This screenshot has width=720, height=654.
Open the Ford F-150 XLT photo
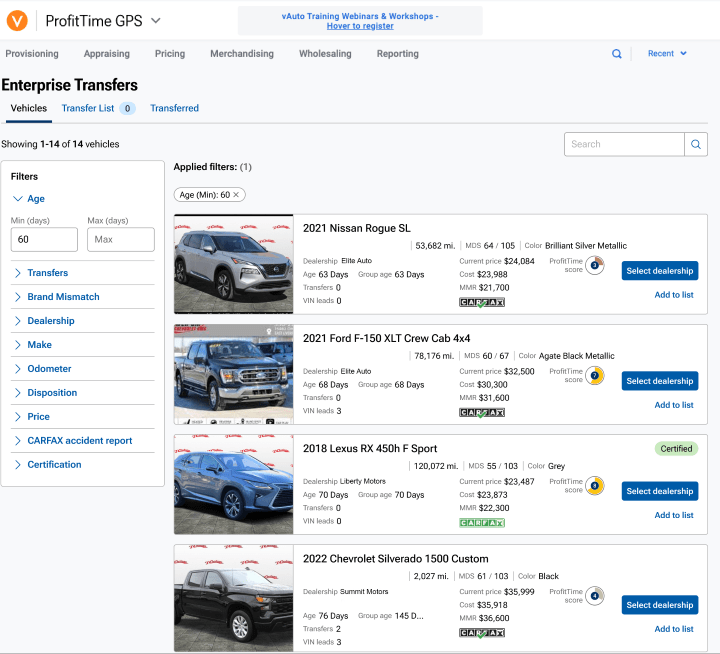[234, 374]
